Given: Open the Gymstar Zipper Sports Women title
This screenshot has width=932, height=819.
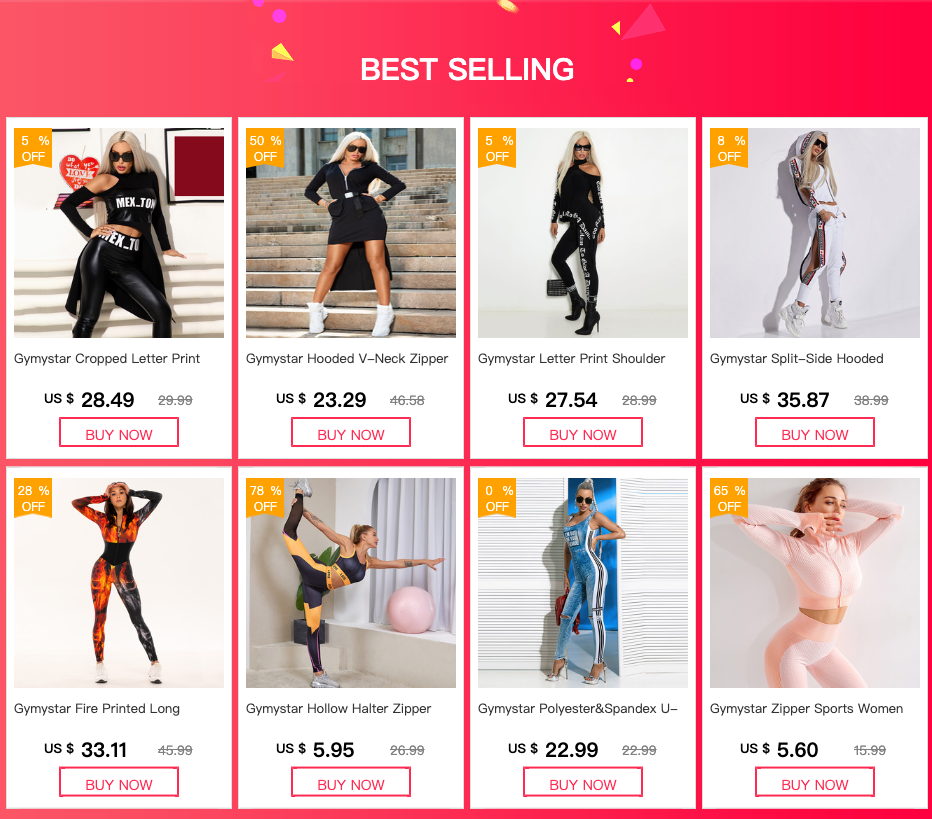Looking at the screenshot, I should (806, 709).
